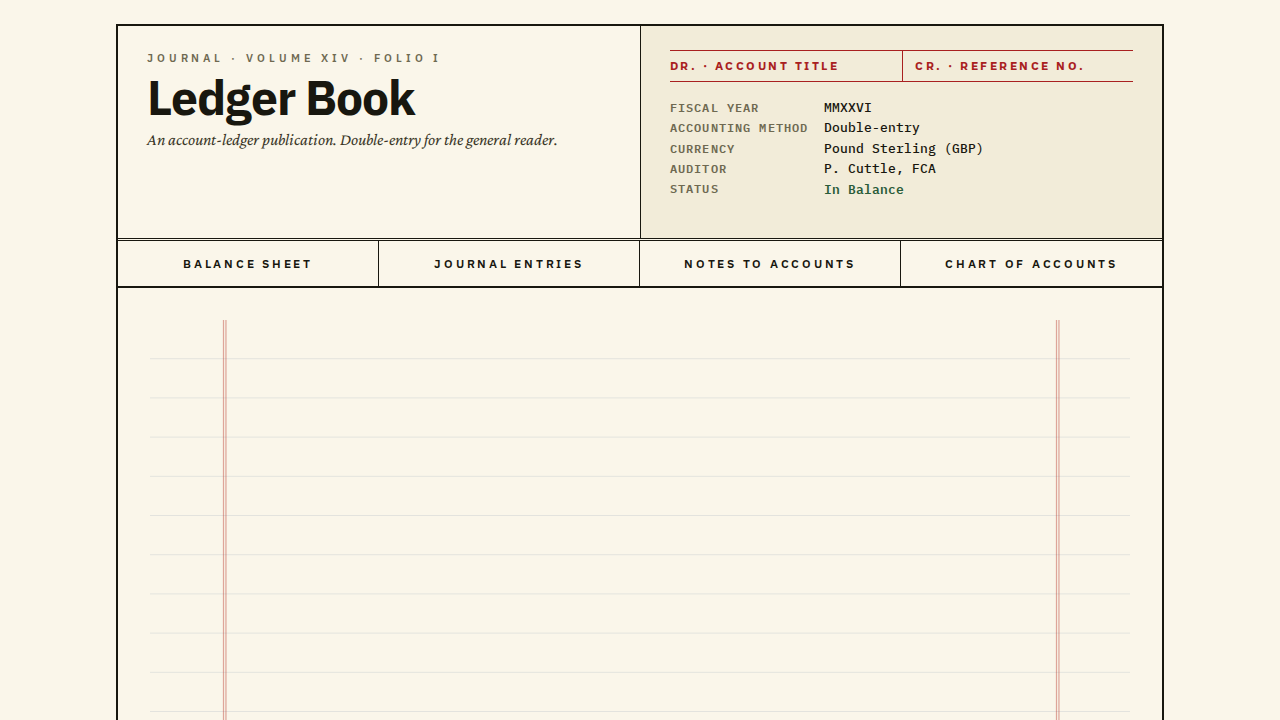Screen dimensions: 1280x720
Task: Click Journal Volume XIV Folio I line
Action: 293,58
